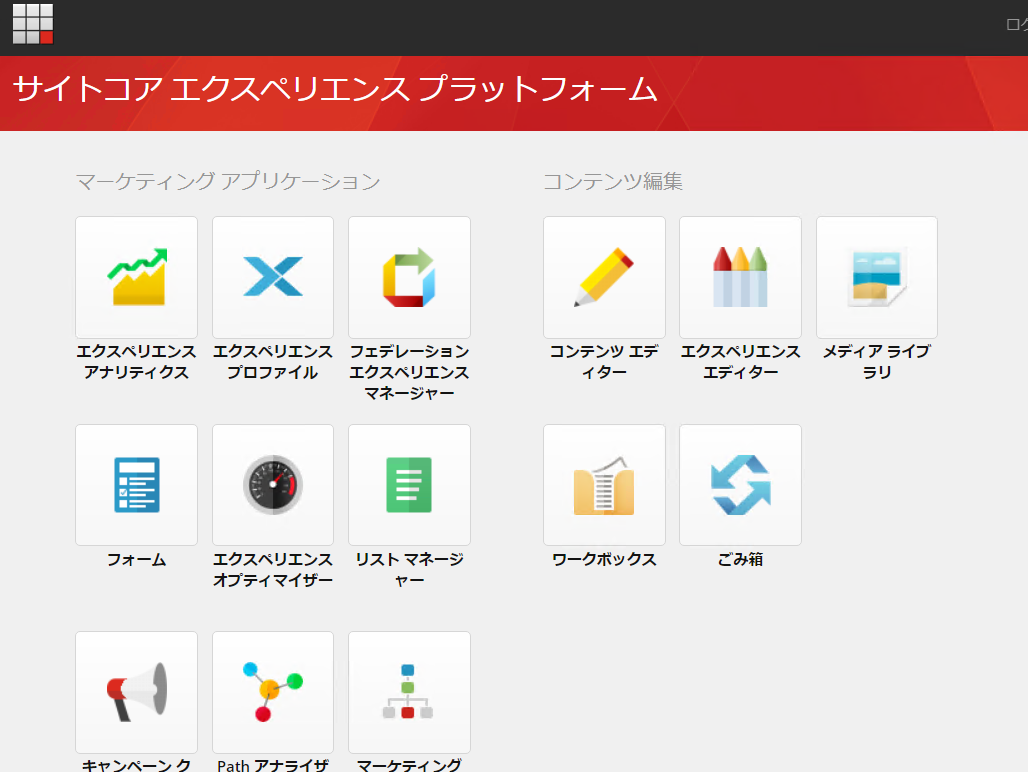This screenshot has width=1028, height=772.
Task: Click the ごみ箱 label
Action: [x=740, y=559]
